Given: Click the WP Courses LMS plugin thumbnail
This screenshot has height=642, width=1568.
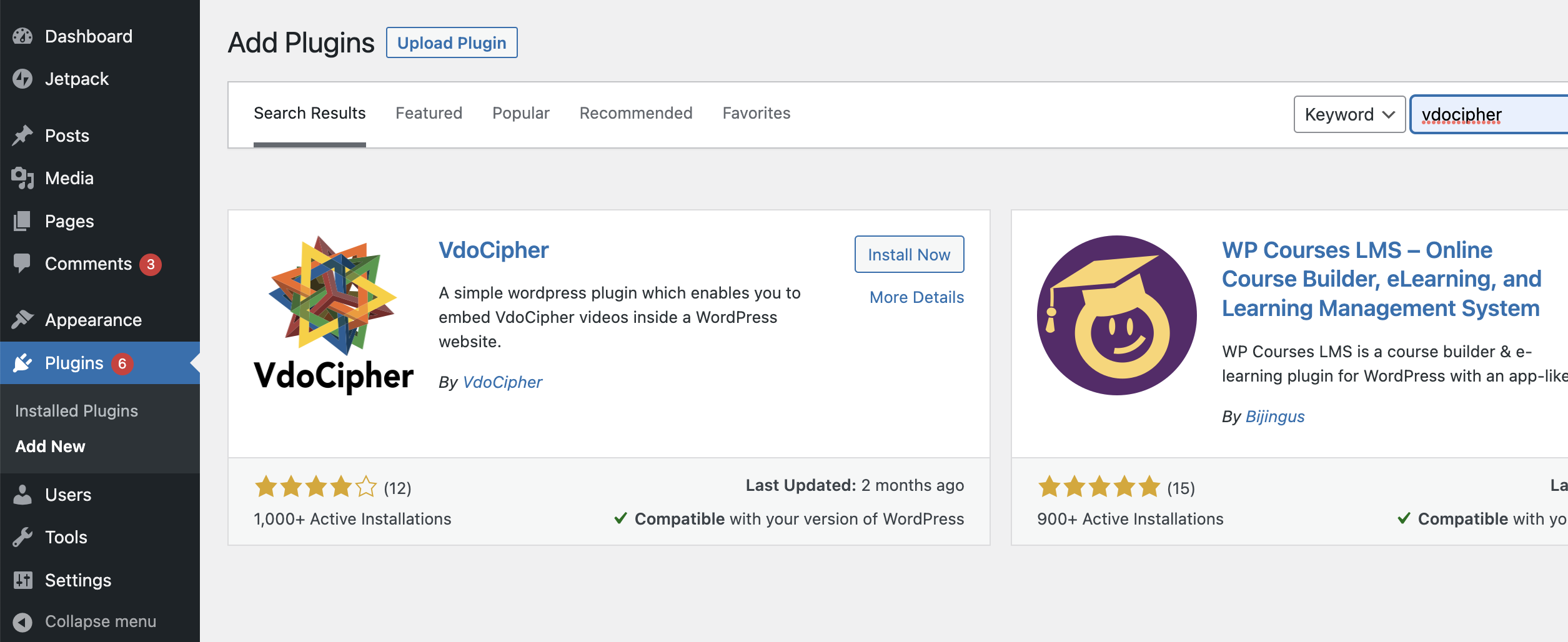Looking at the screenshot, I should coord(1116,315).
